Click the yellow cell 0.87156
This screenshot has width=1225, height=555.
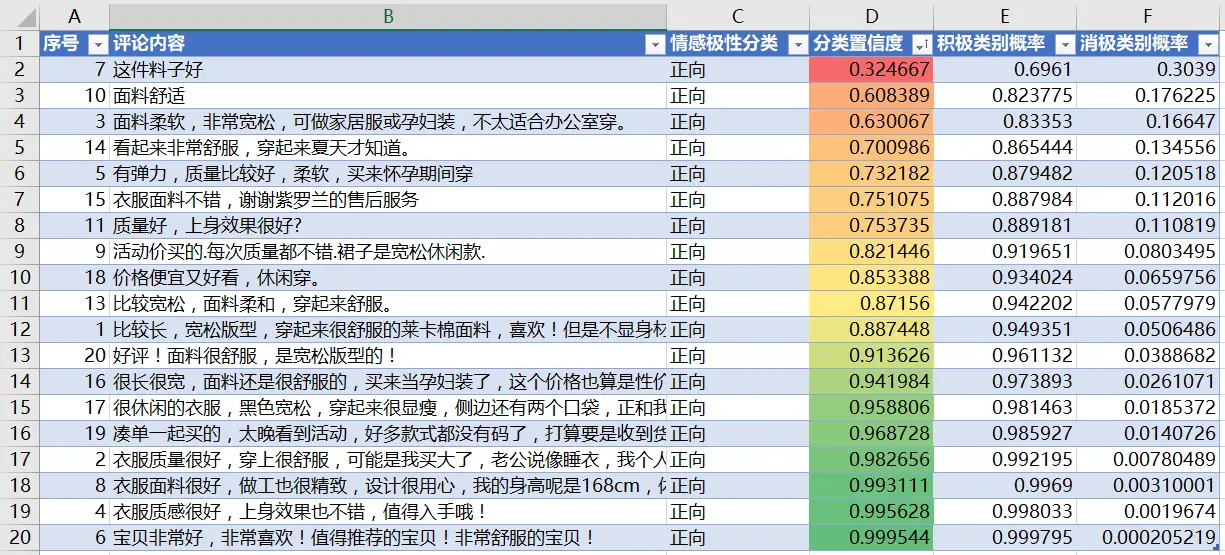872,304
